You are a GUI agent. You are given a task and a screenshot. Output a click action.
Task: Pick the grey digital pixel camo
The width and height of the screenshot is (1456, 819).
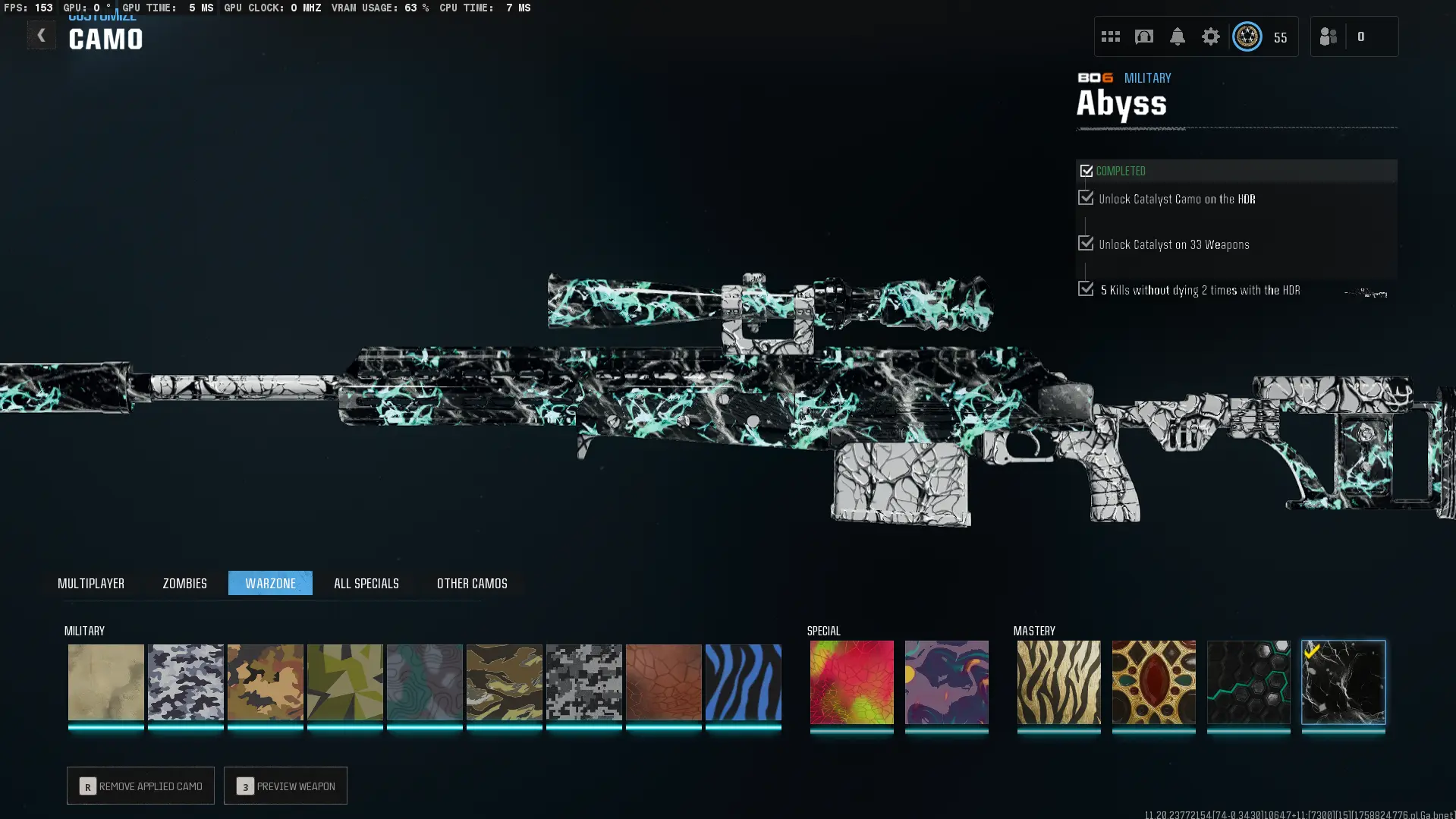pyautogui.click(x=584, y=682)
